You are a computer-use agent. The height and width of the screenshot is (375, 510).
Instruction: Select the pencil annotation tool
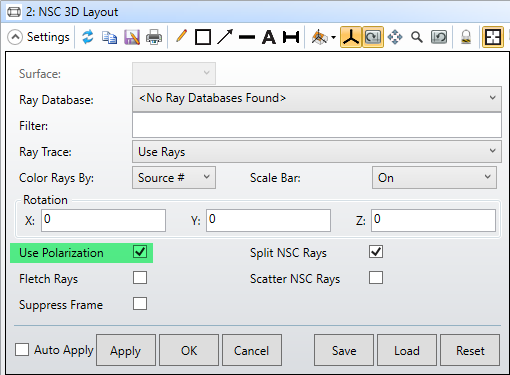click(x=181, y=36)
